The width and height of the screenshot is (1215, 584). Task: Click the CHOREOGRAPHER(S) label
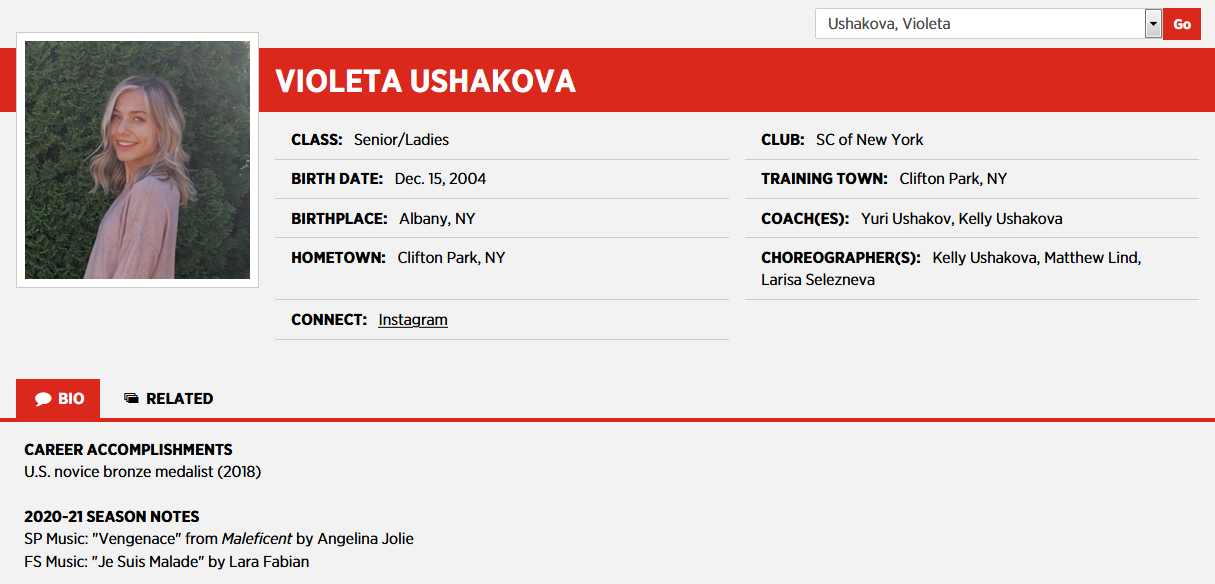tap(840, 258)
